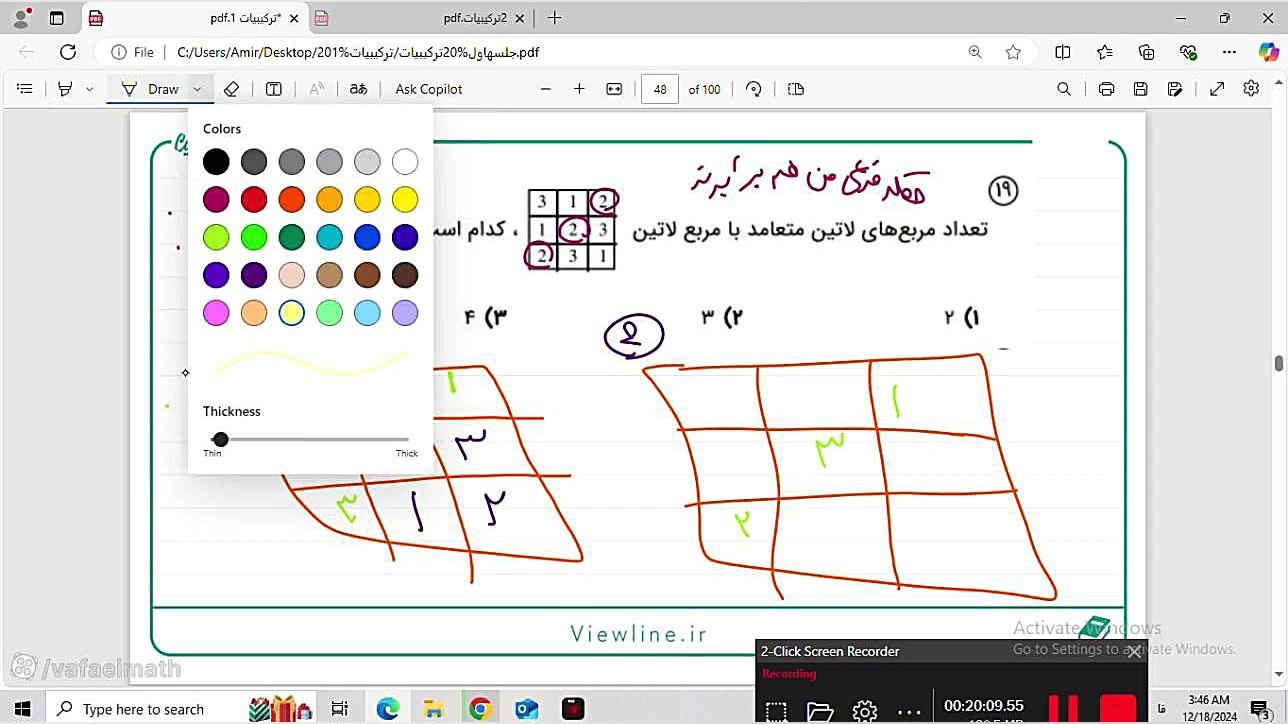
Task: Click the Save as icon
Action: point(1175,89)
